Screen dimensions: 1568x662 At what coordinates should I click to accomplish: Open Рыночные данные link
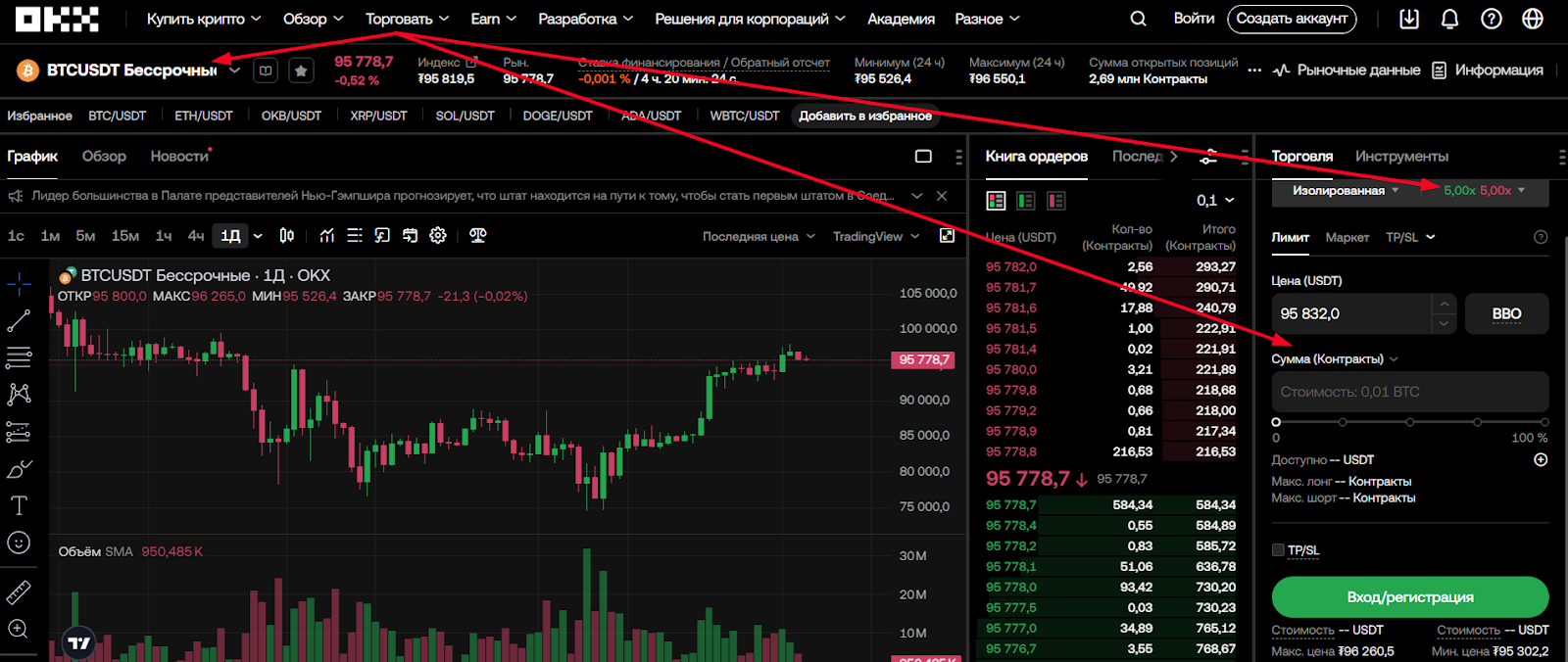[1347, 71]
